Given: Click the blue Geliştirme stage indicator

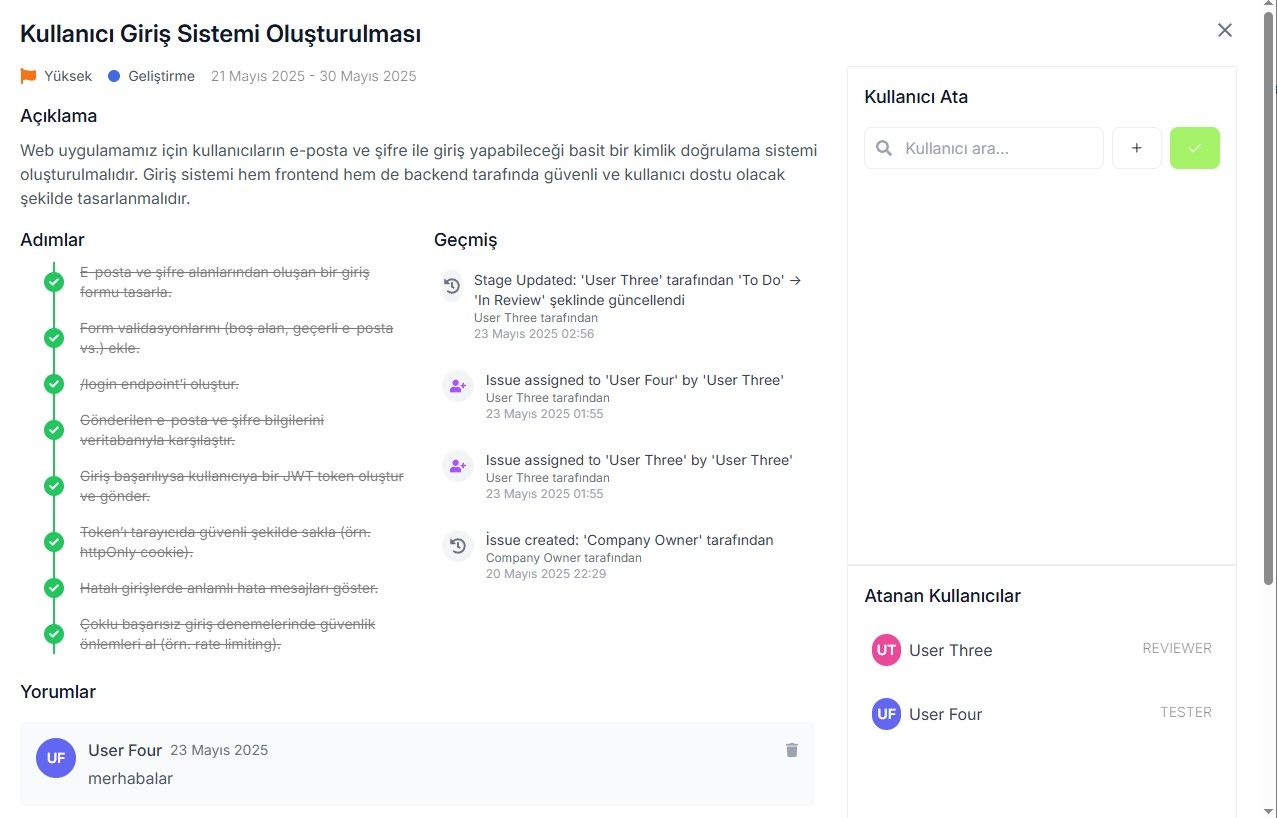Looking at the screenshot, I should [x=114, y=76].
